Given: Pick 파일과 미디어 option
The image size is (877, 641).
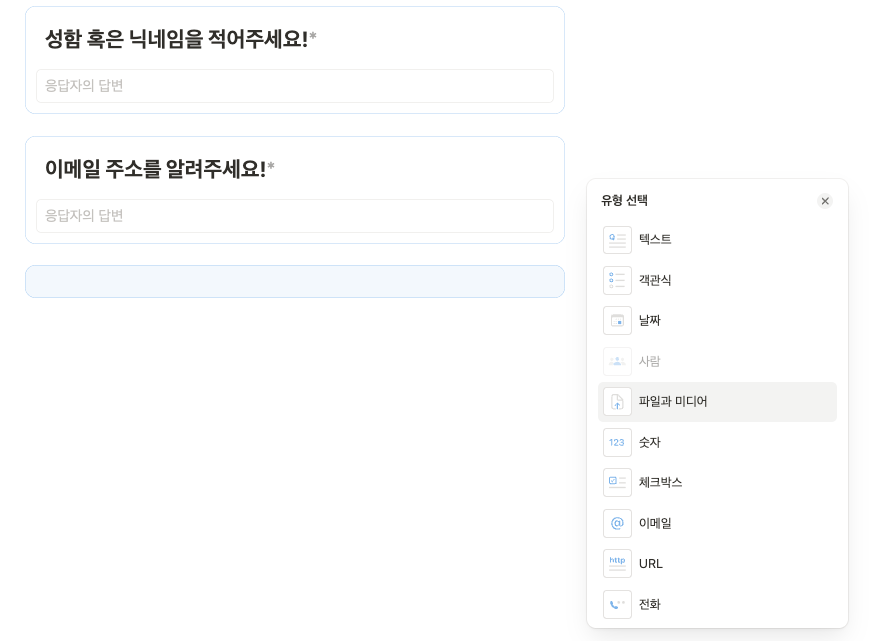Looking at the screenshot, I should click(x=673, y=402).
